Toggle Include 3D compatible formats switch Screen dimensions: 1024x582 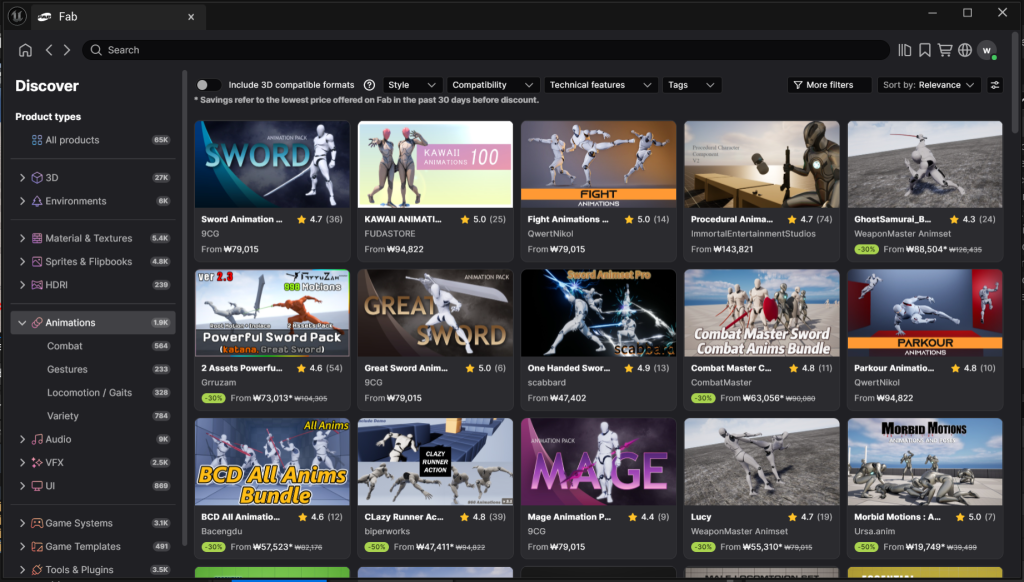(208, 85)
